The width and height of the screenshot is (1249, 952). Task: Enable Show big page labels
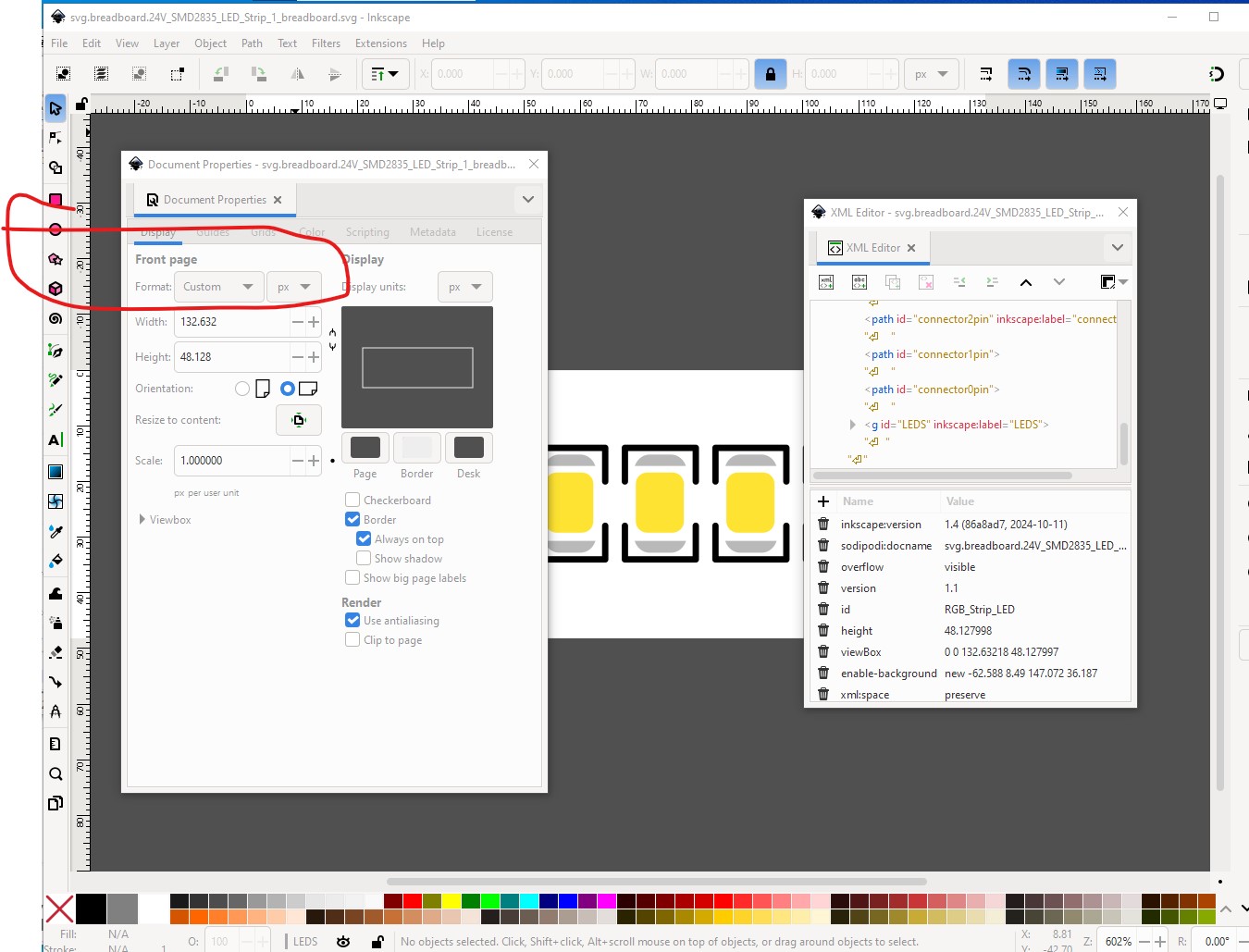(352, 578)
